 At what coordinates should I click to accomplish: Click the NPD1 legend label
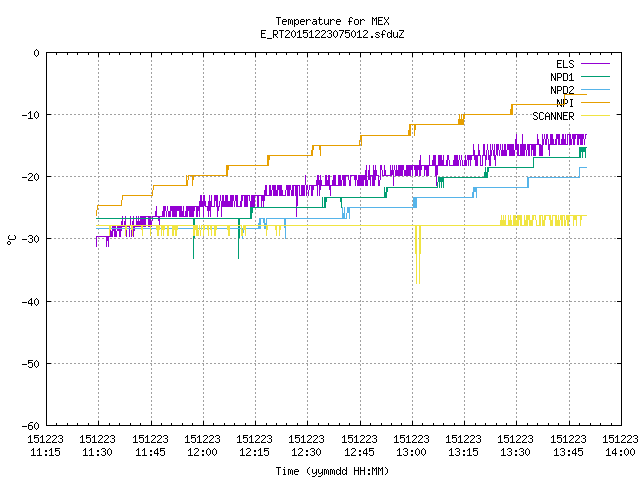tap(562, 77)
